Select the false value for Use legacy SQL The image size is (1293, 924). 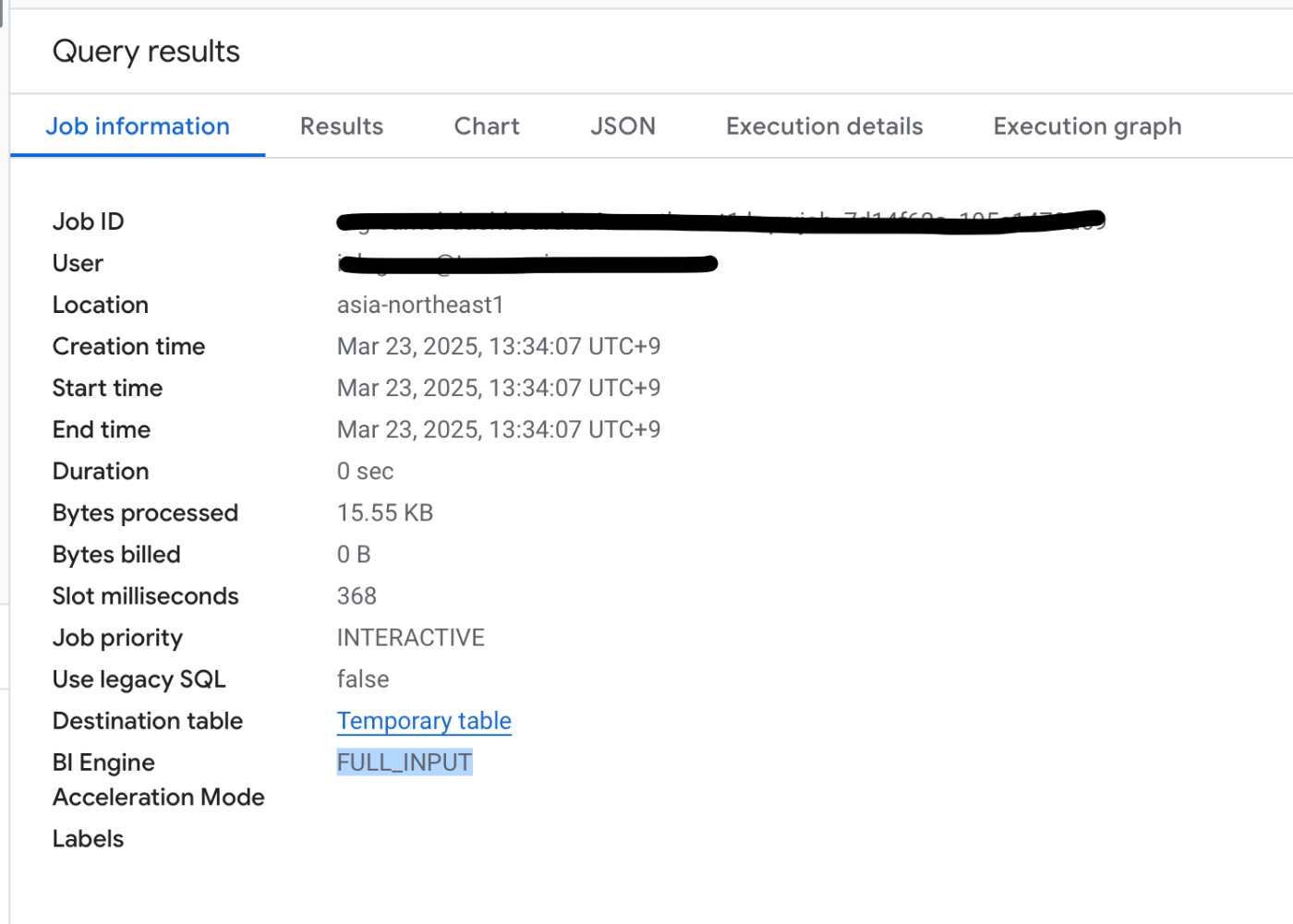(362, 678)
